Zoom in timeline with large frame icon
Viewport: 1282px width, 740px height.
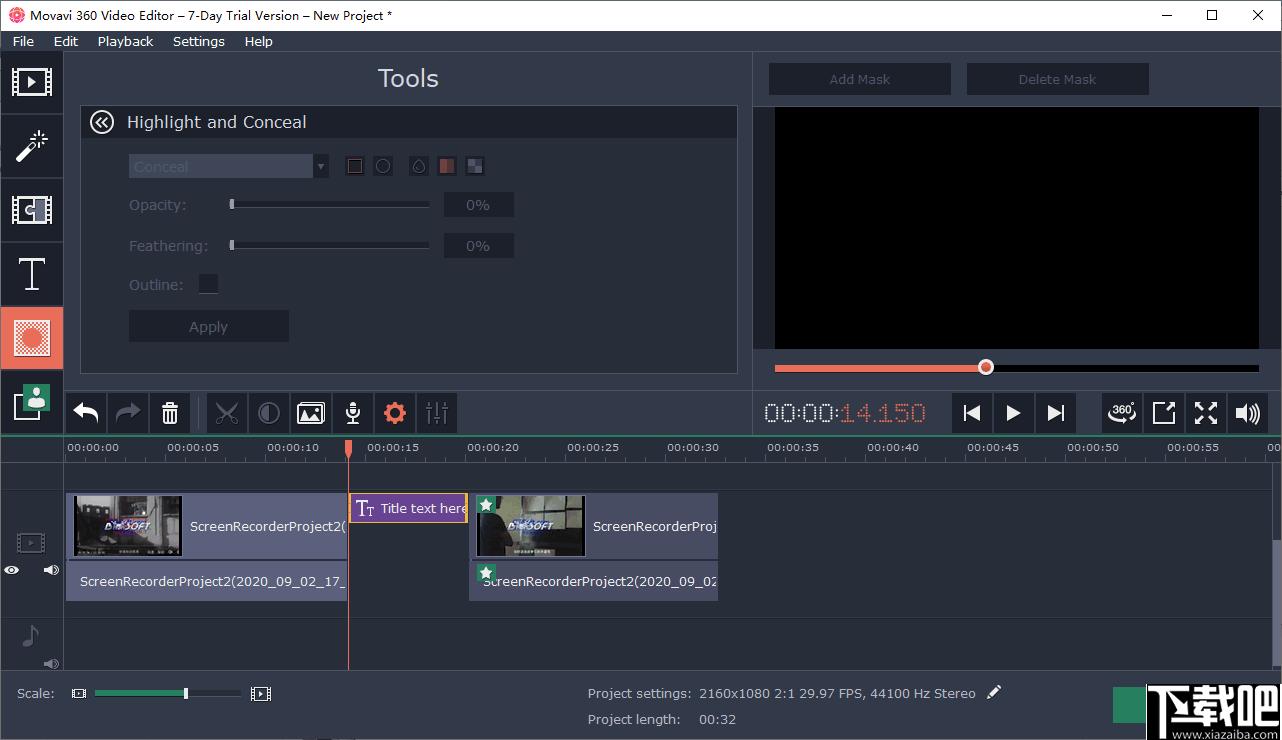(261, 693)
